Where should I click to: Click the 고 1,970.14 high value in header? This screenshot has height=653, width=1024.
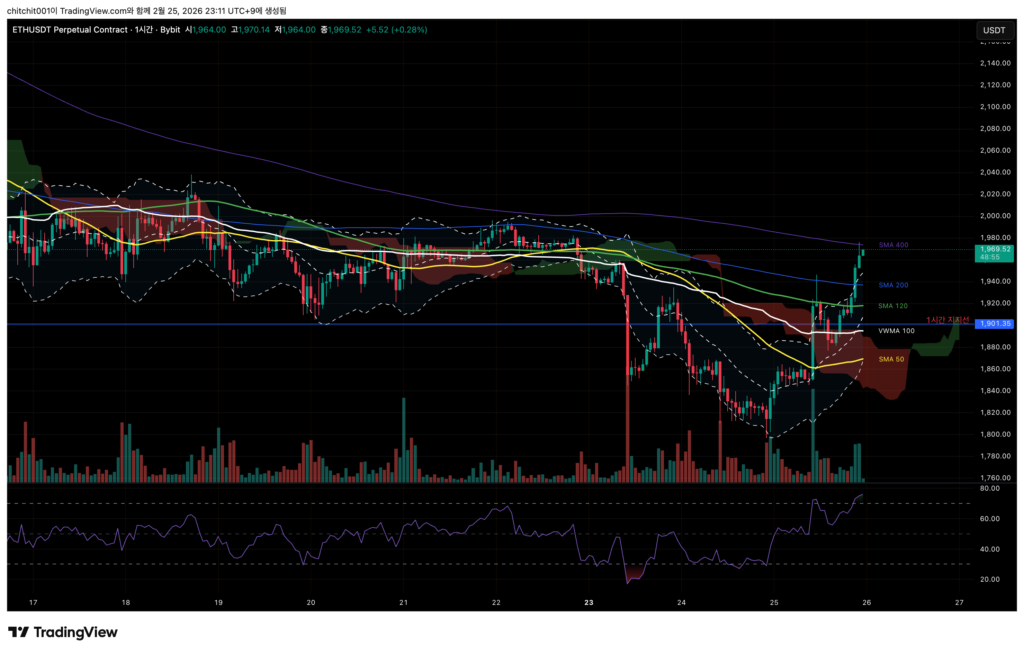click(x=252, y=30)
